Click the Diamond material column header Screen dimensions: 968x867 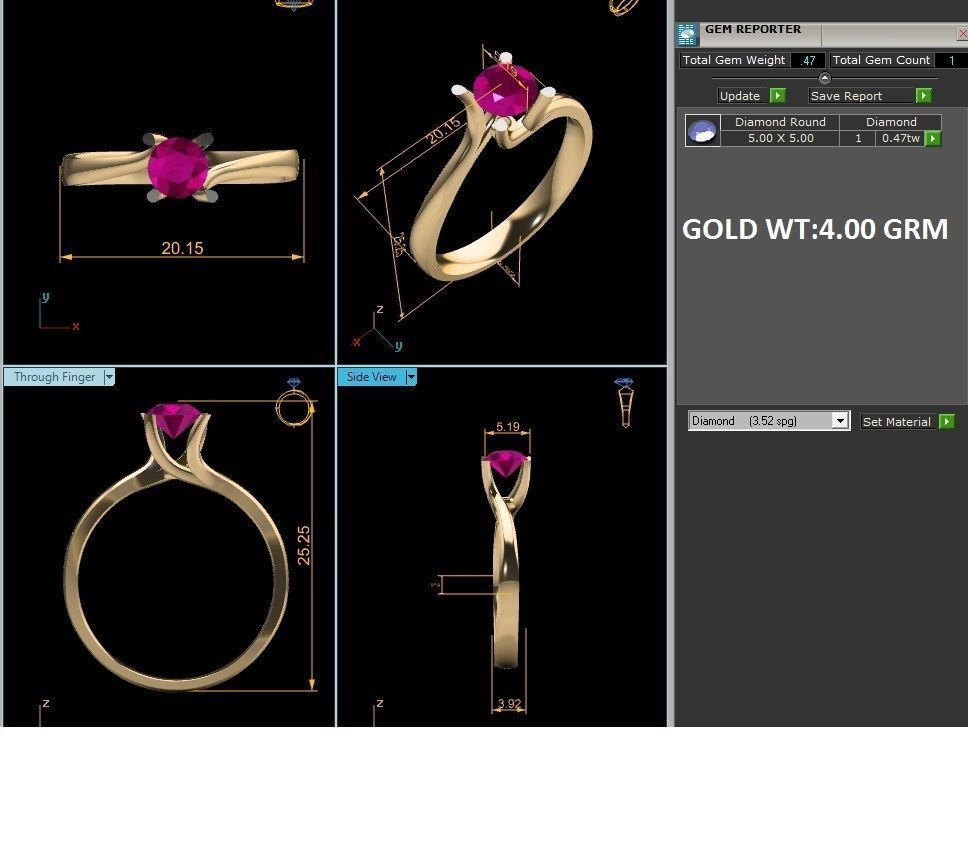(890, 122)
